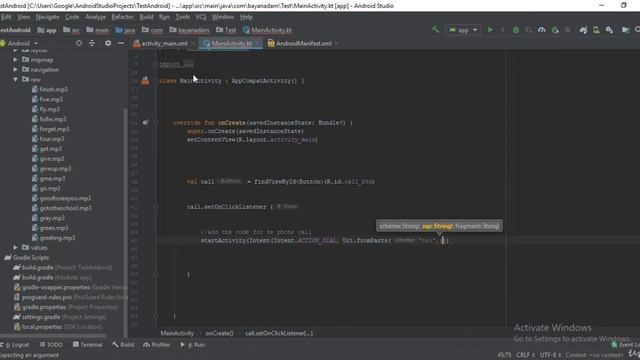Start debugging with the bug icon

[x=516, y=30]
